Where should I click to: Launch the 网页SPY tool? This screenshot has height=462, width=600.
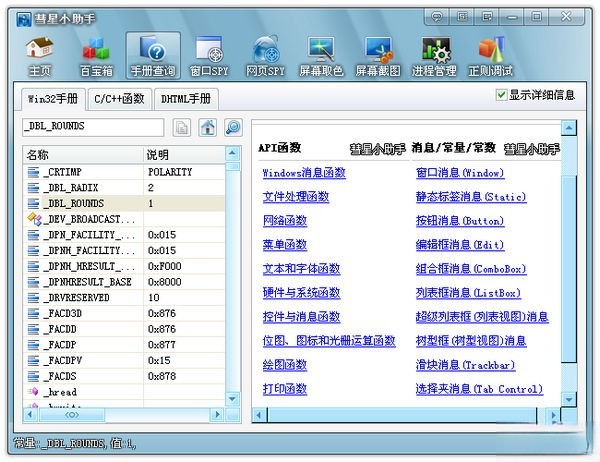coord(266,56)
